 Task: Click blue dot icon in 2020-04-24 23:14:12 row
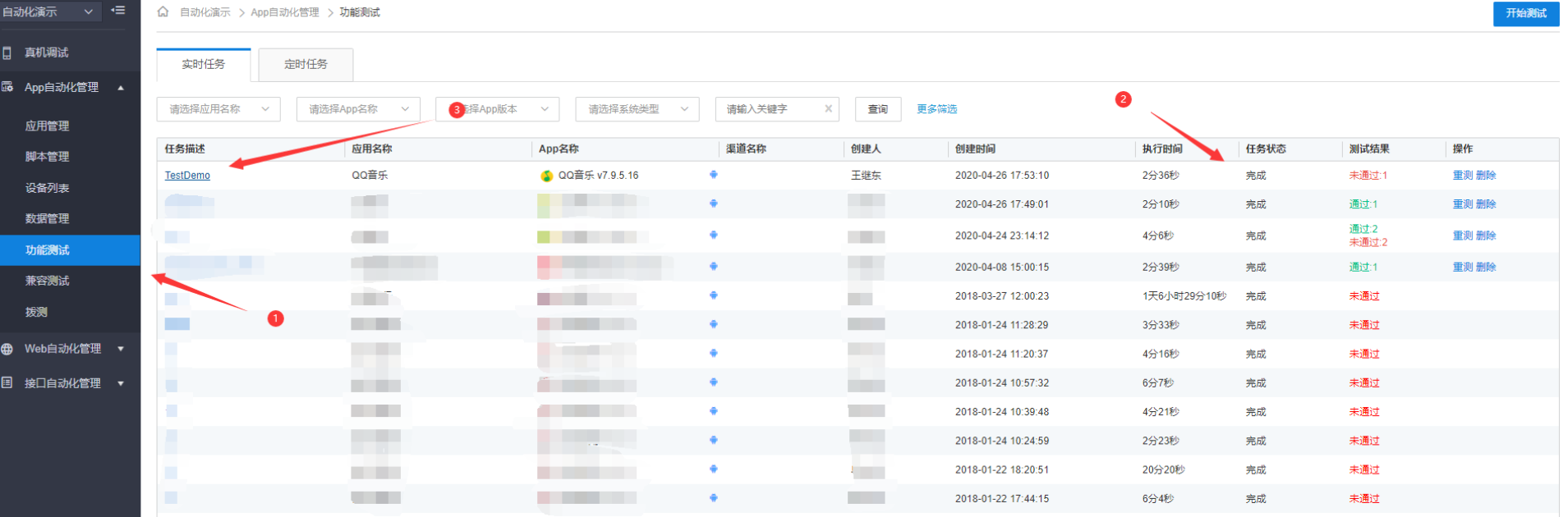[713, 236]
